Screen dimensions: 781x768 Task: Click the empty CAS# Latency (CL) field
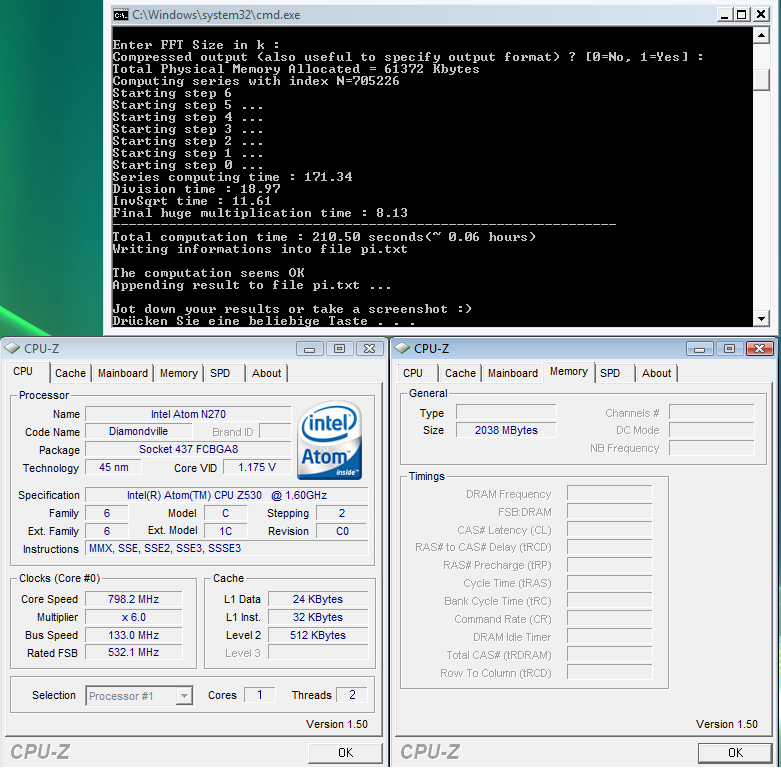(x=610, y=530)
